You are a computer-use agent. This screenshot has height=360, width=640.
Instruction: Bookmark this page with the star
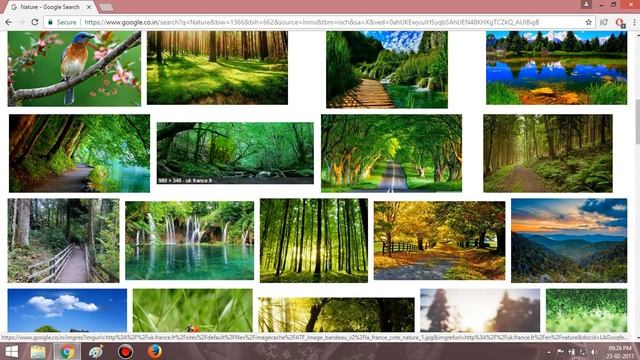point(588,22)
